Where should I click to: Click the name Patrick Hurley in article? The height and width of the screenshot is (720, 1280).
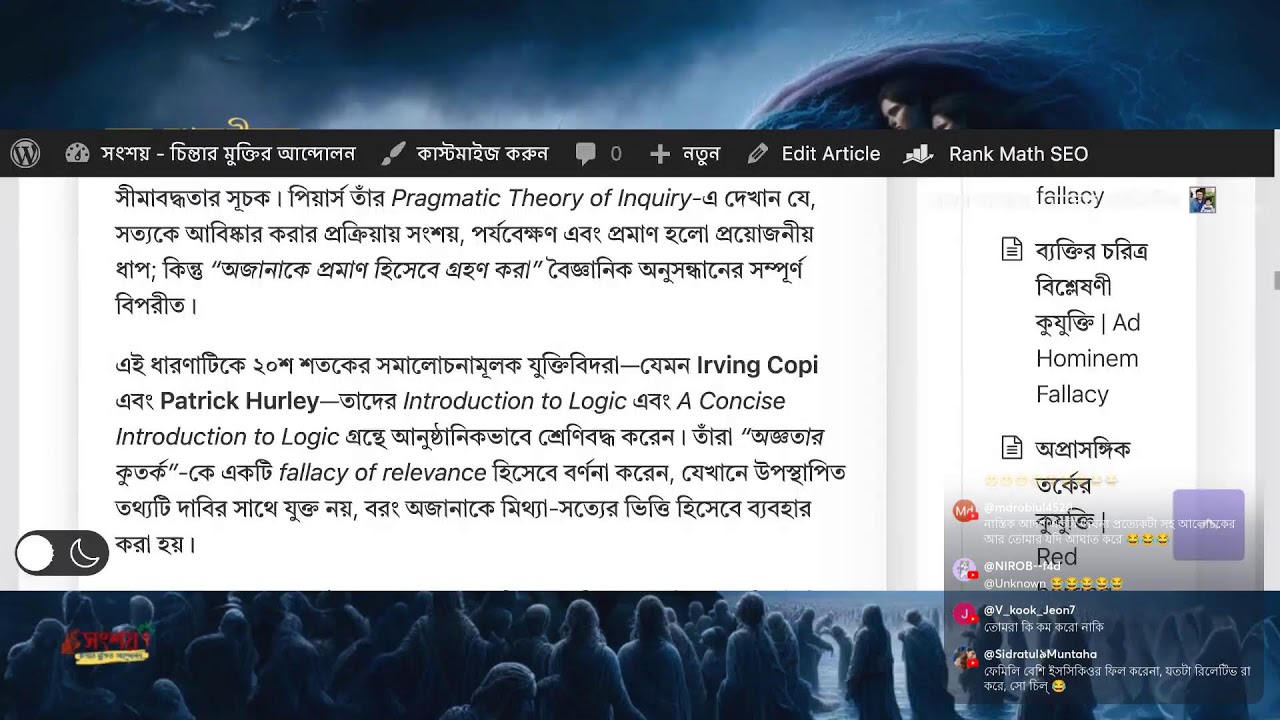point(239,401)
